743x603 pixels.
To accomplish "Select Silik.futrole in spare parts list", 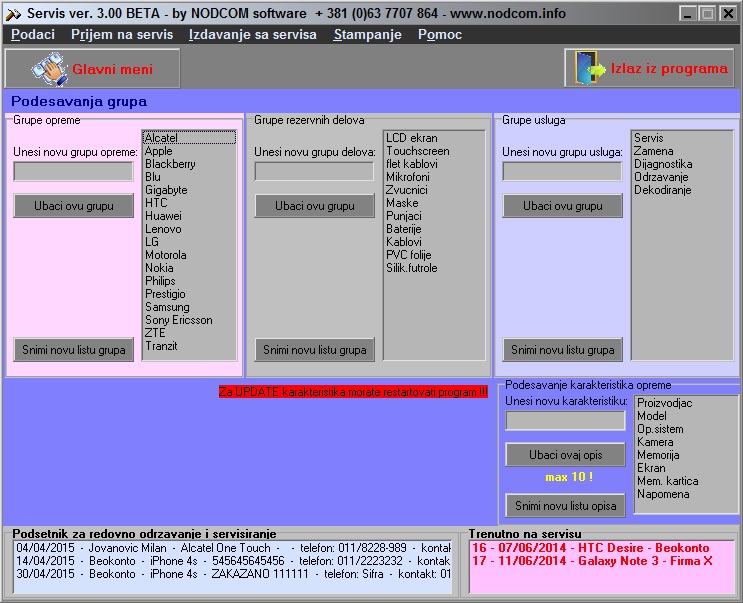I will coord(434,268).
